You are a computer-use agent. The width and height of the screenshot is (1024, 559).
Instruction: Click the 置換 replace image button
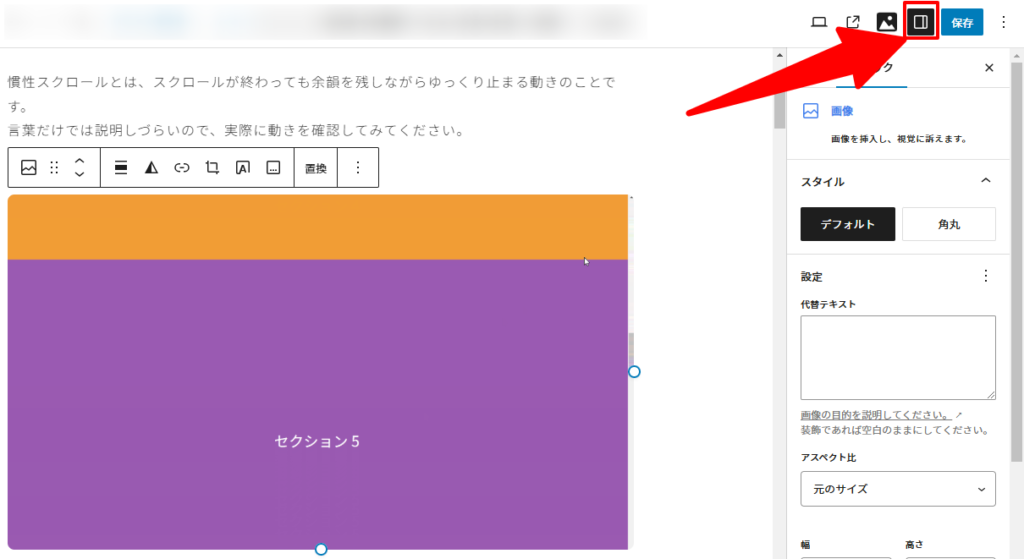point(316,168)
